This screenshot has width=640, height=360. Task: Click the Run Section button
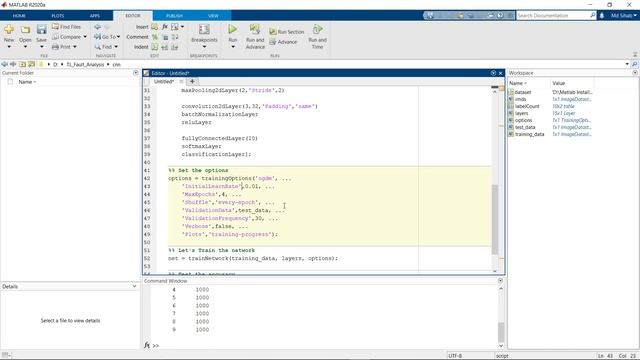click(287, 32)
